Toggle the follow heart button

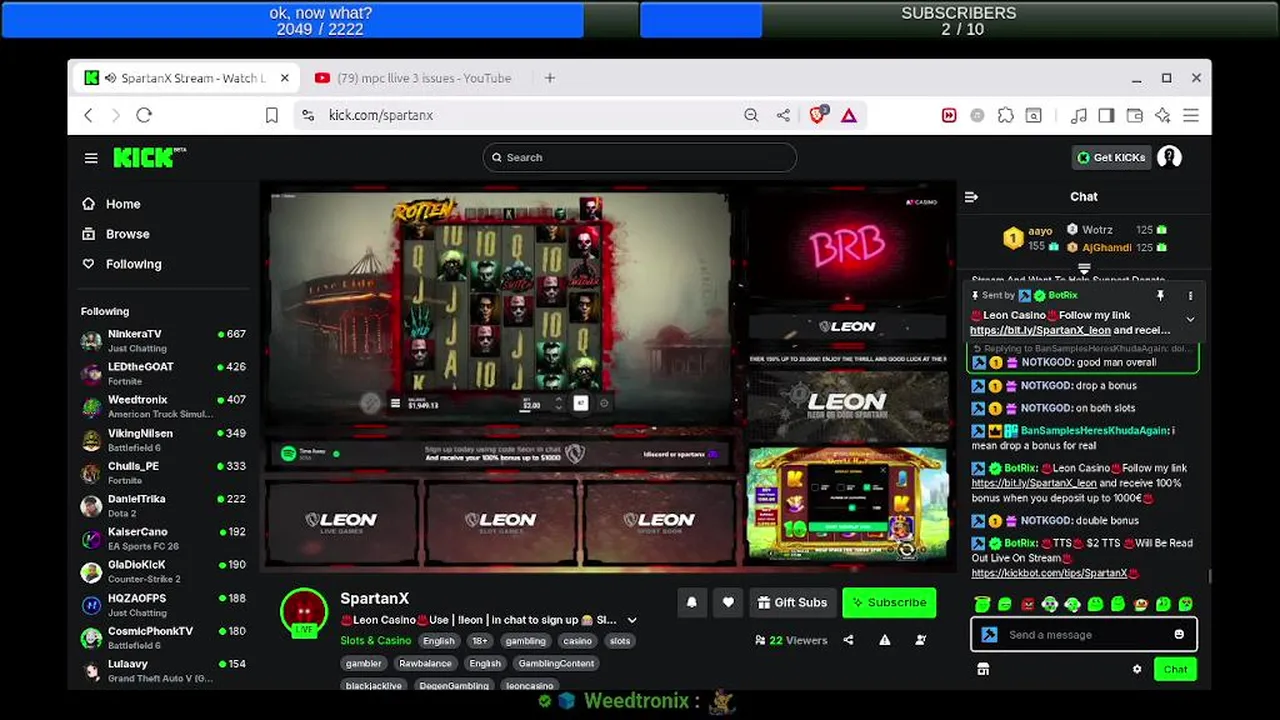tap(728, 602)
